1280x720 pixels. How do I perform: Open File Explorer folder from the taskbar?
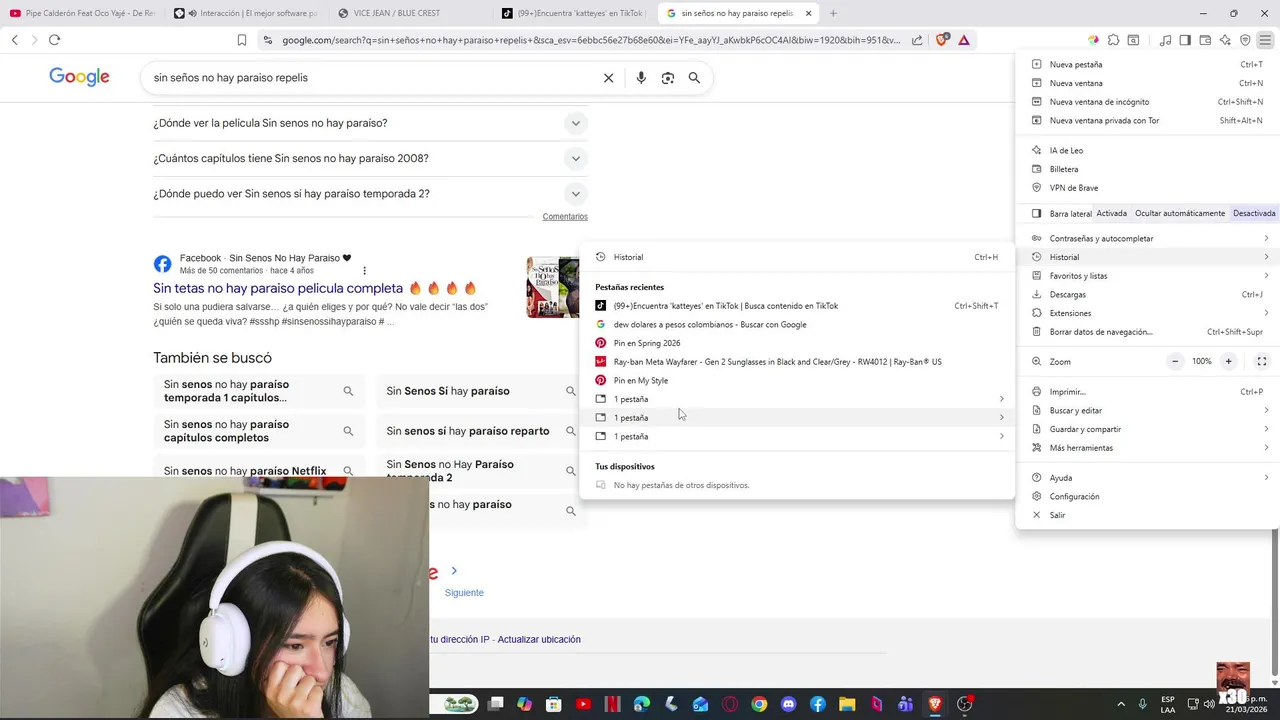(847, 704)
